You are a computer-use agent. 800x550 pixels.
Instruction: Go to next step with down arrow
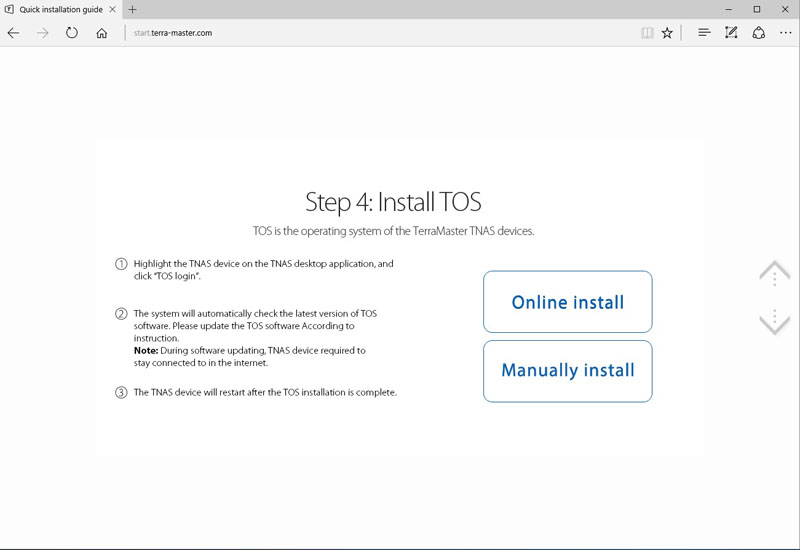(774, 322)
